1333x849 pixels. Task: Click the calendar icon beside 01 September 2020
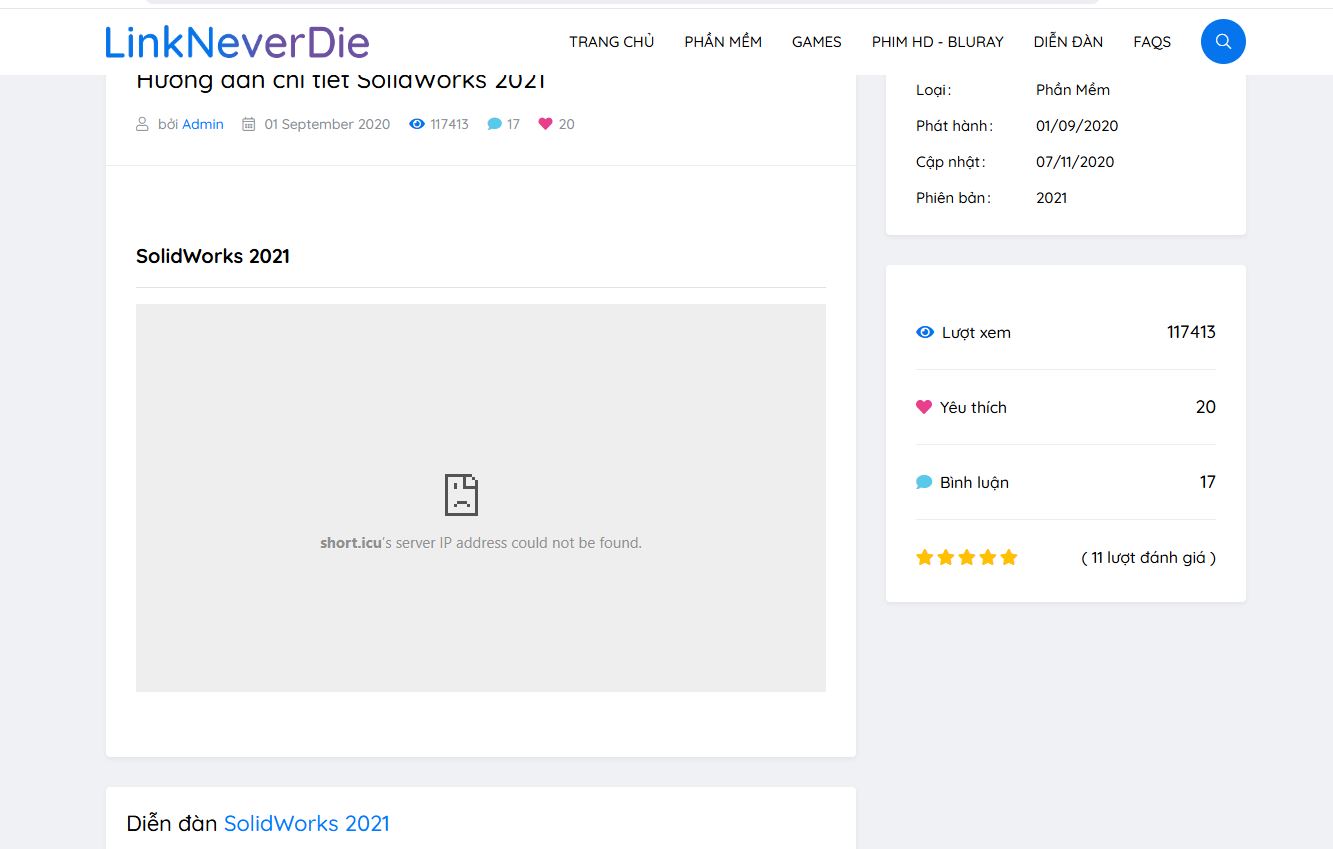click(x=249, y=124)
